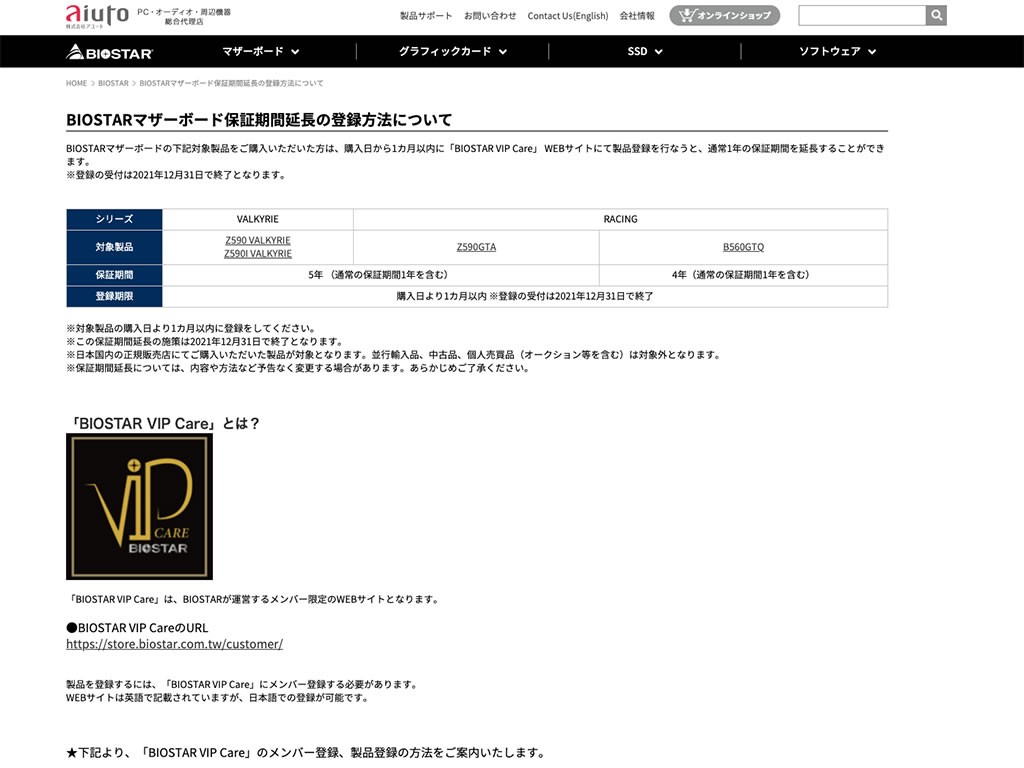Open the Contact Us(English) link
The image size is (1024, 768).
pyautogui.click(x=568, y=16)
